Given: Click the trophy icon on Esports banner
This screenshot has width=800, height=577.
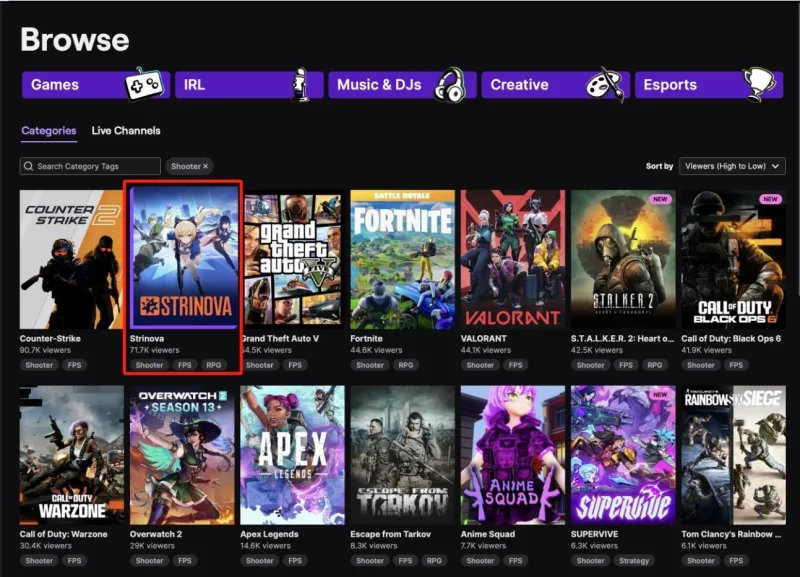Looking at the screenshot, I should coord(759,84).
